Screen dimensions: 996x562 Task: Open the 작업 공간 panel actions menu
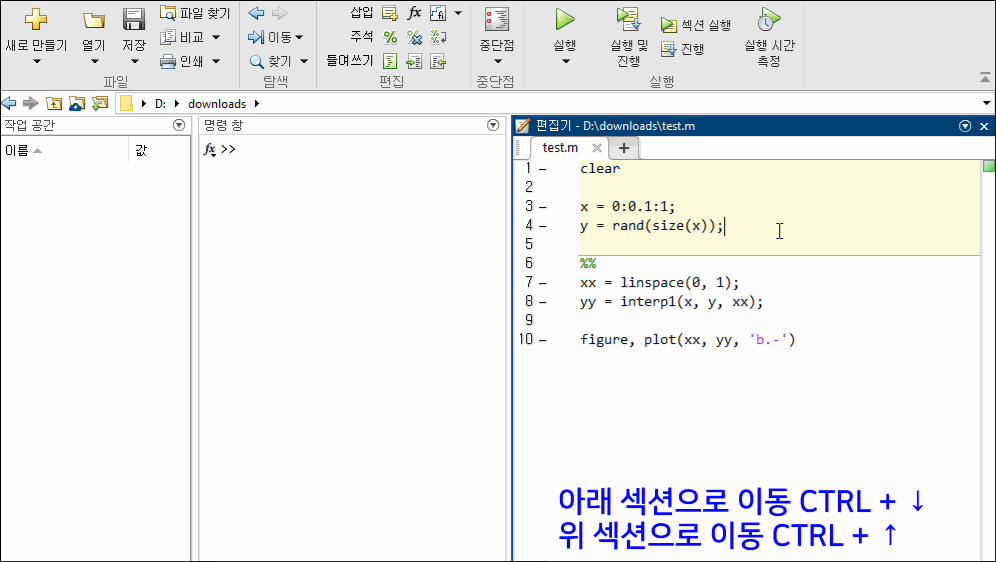[179, 125]
